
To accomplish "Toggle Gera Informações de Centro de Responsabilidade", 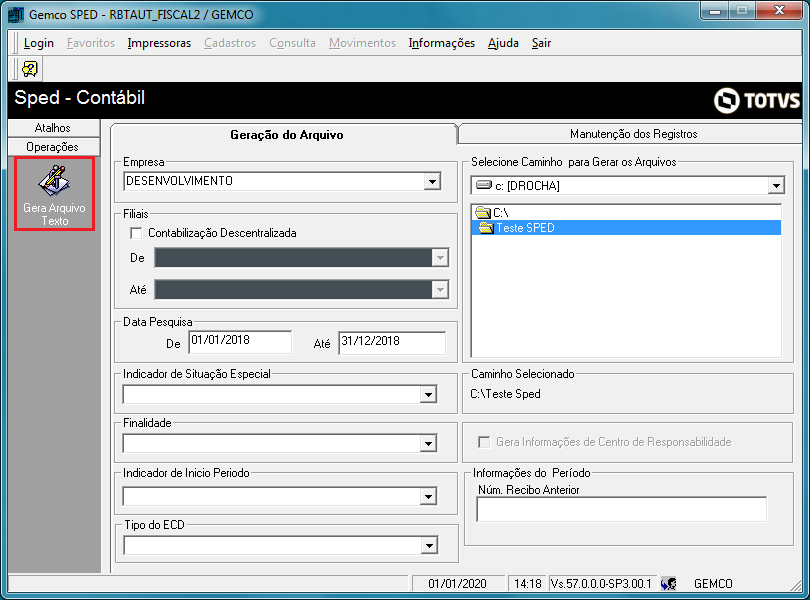I will coord(484,442).
